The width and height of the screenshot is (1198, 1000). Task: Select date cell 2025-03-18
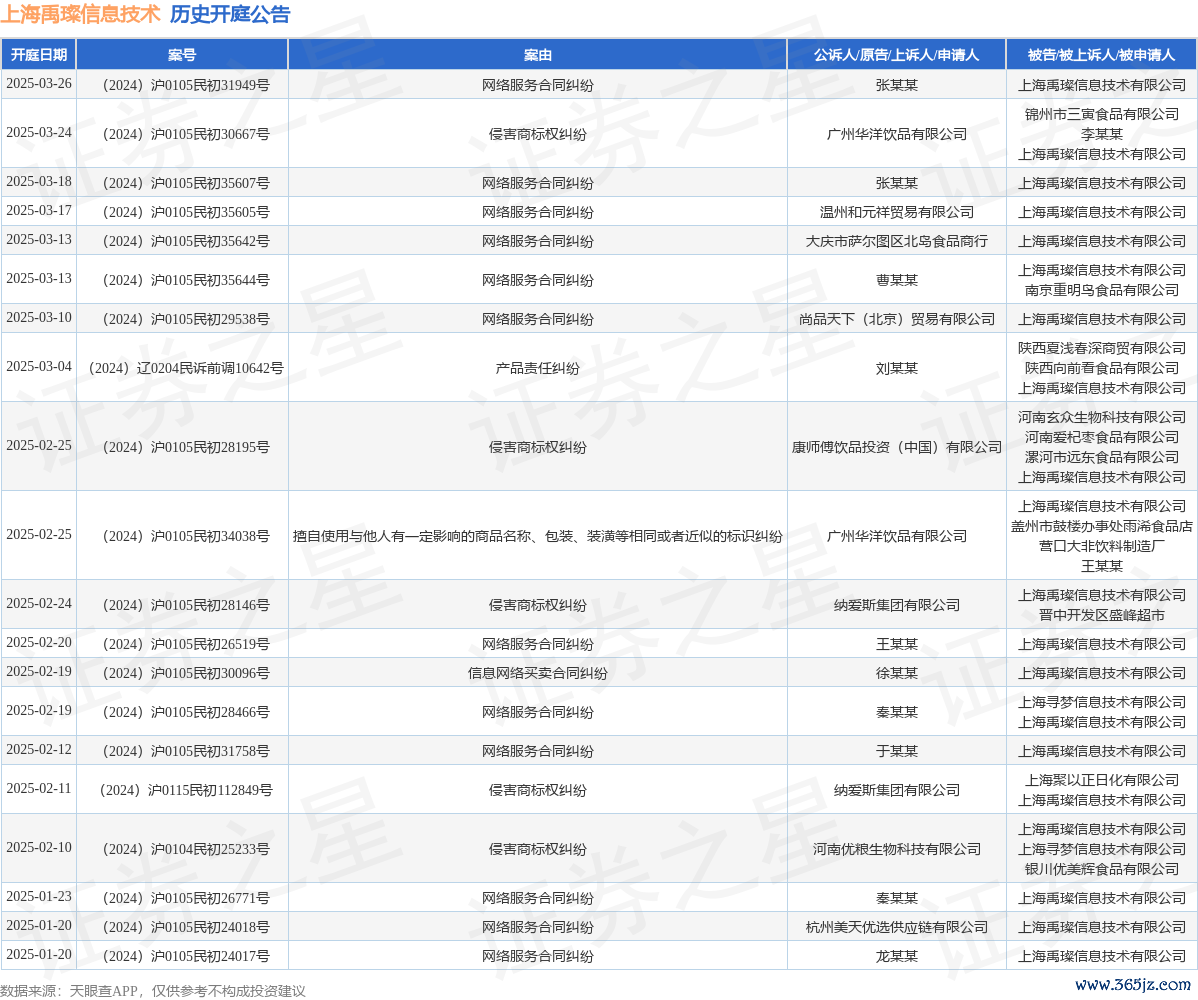click(39, 182)
